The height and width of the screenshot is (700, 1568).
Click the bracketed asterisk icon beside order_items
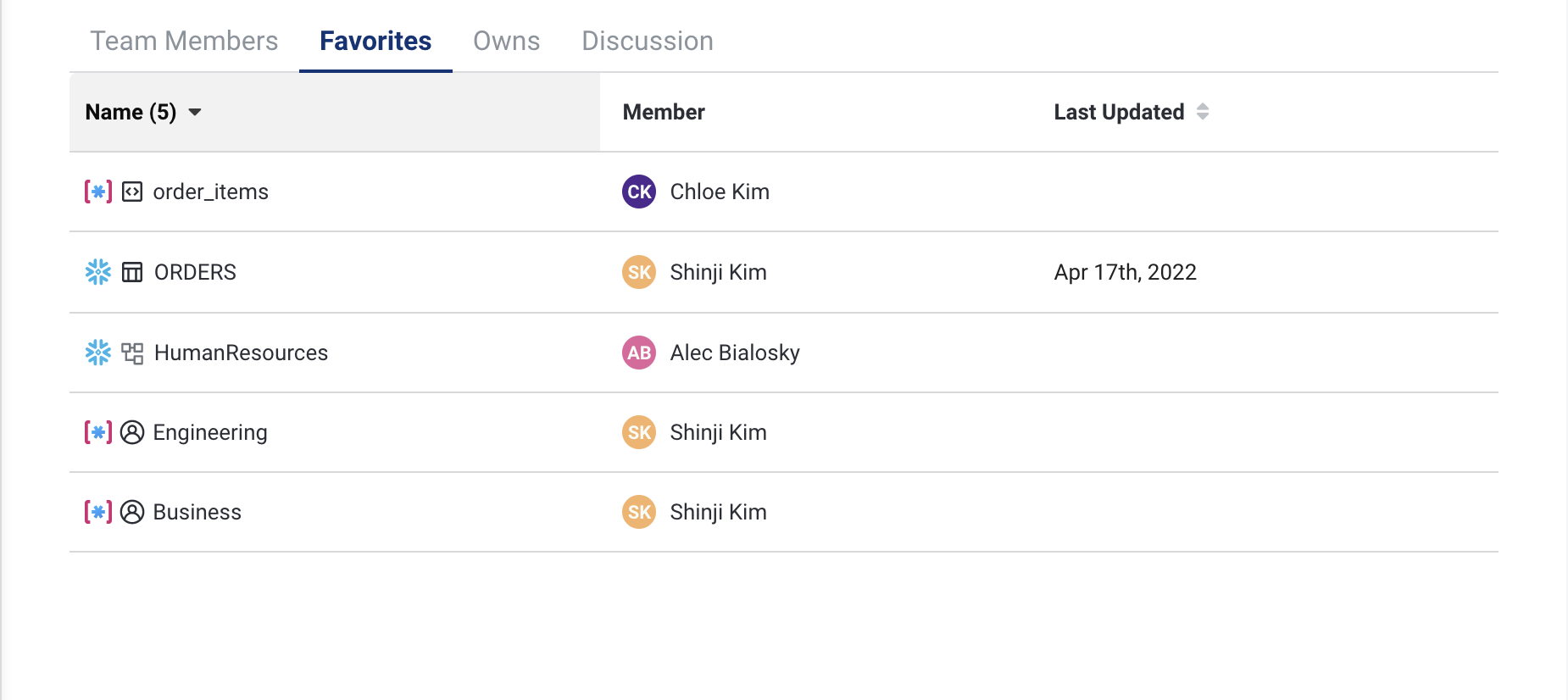point(98,192)
